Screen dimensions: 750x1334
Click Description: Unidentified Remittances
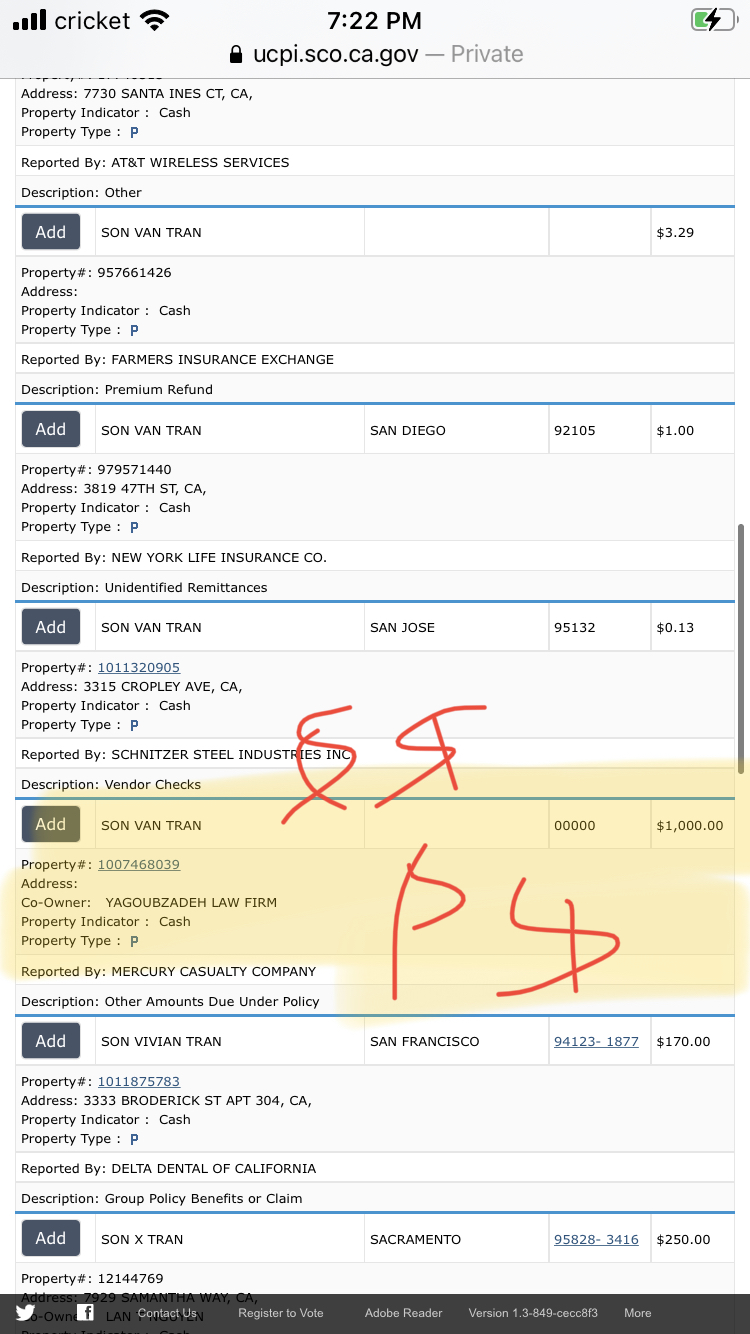144,587
